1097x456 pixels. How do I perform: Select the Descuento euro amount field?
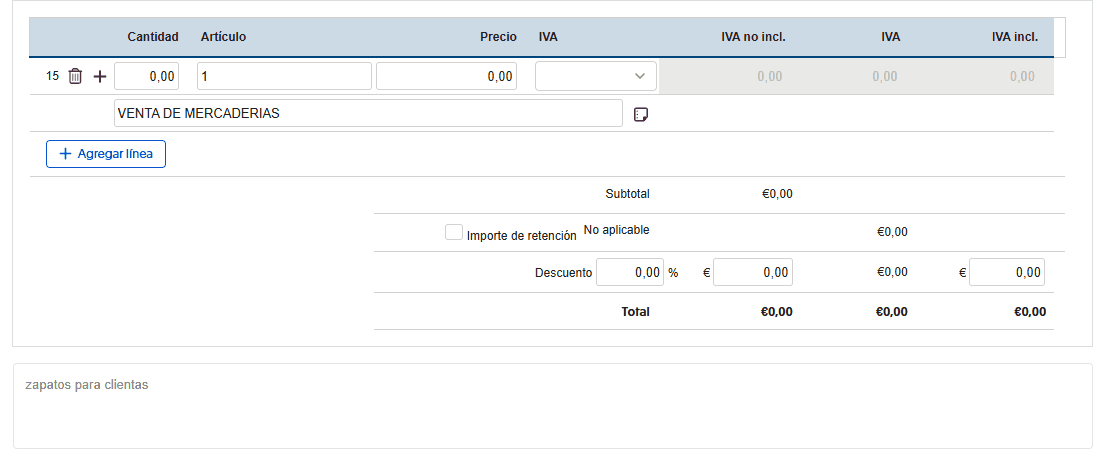753,272
